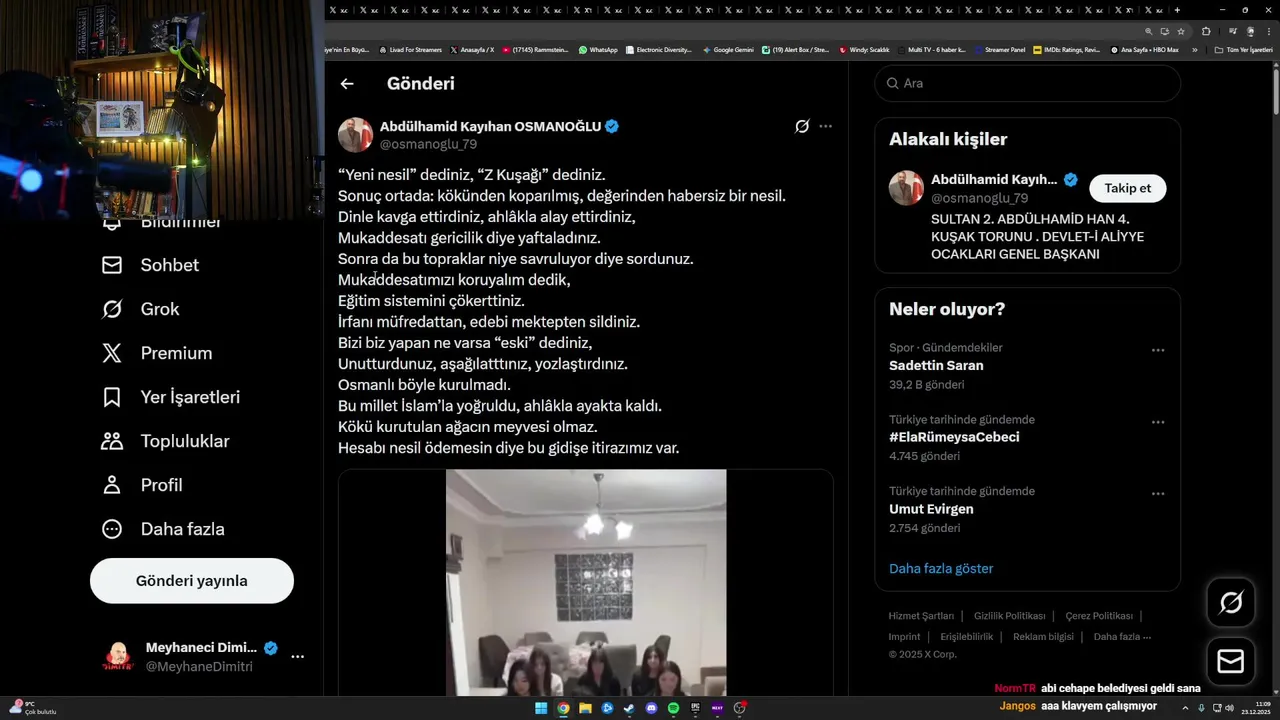Open options for the #ElaRümeysaCebeci trend

pos(1158,422)
